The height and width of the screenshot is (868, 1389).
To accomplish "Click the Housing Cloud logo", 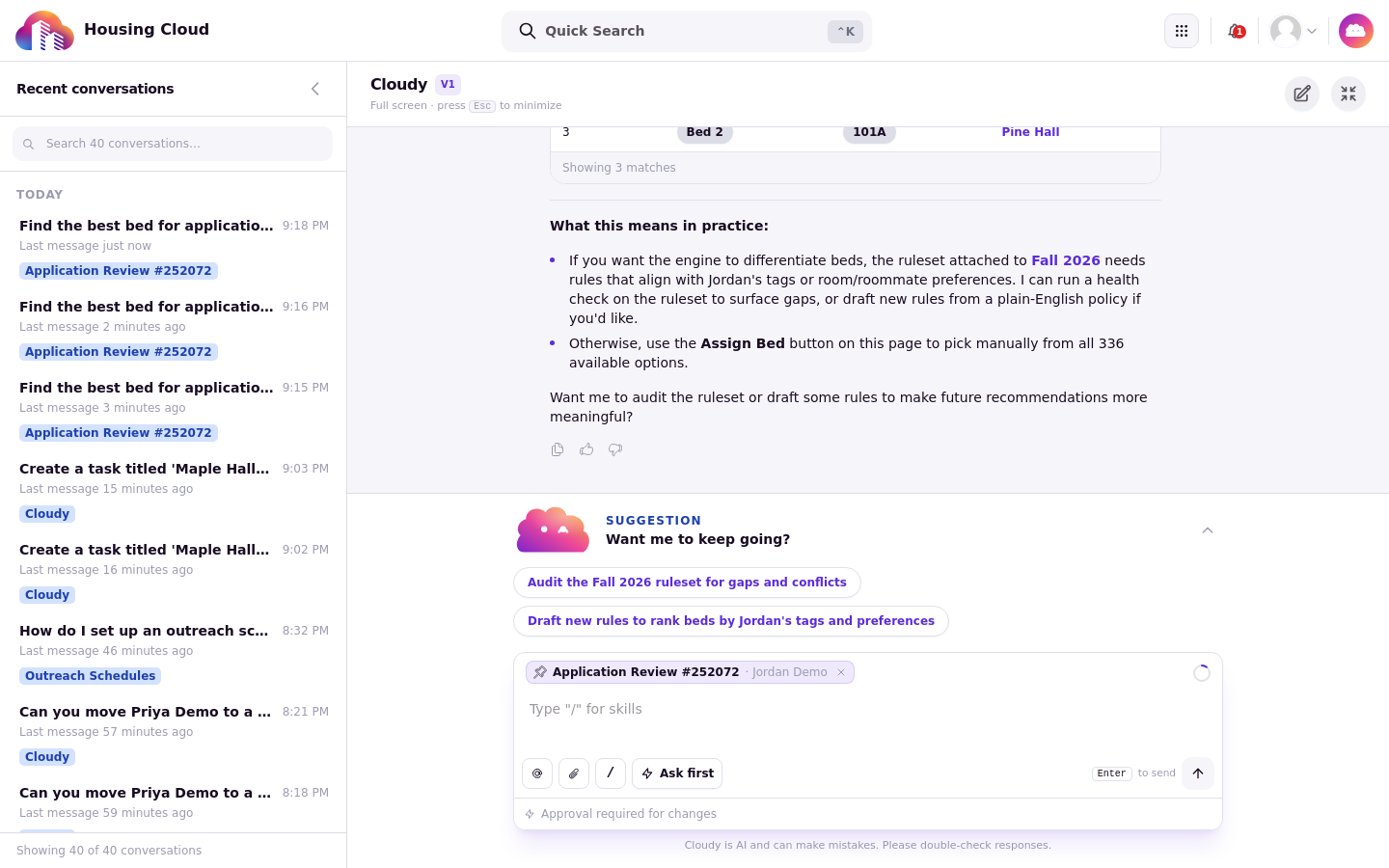I will click(44, 31).
